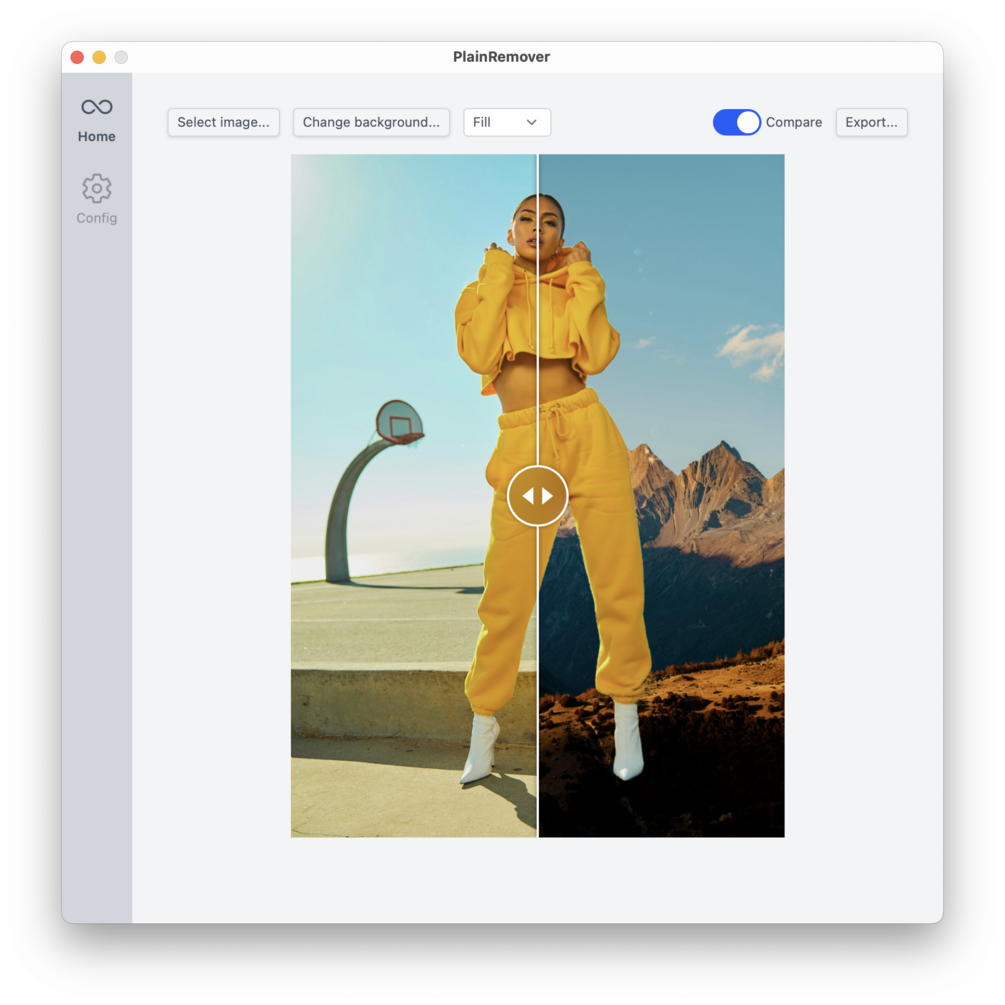This screenshot has width=1005, height=1005.
Task: Close the PlainRemover window with red button
Action: point(78,57)
